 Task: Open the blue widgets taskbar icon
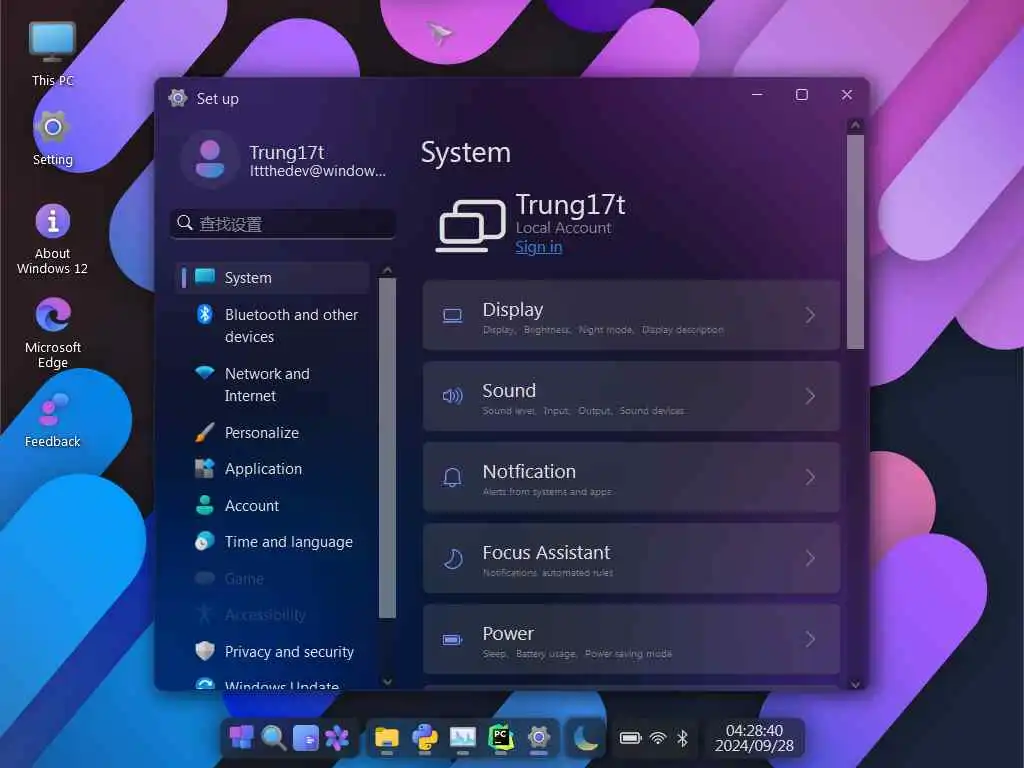tap(305, 738)
